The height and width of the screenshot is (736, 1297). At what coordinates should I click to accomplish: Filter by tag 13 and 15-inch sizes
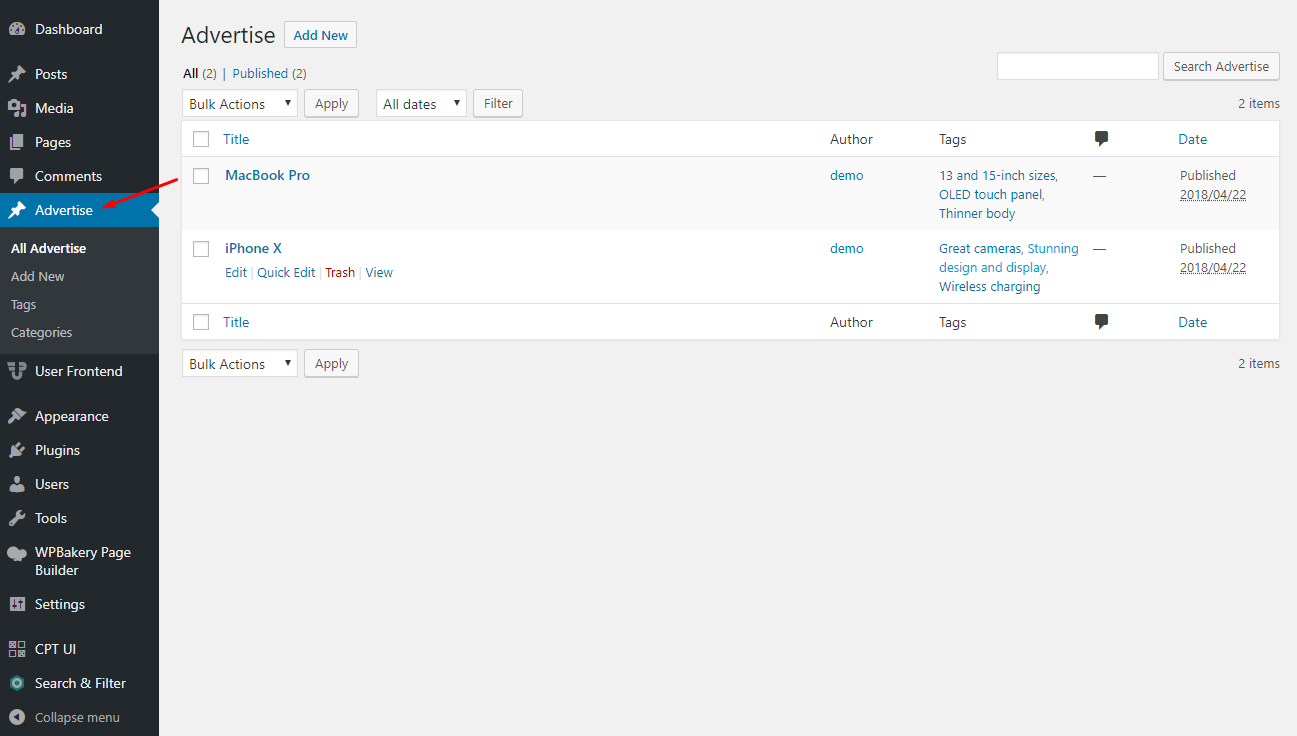(x=997, y=175)
